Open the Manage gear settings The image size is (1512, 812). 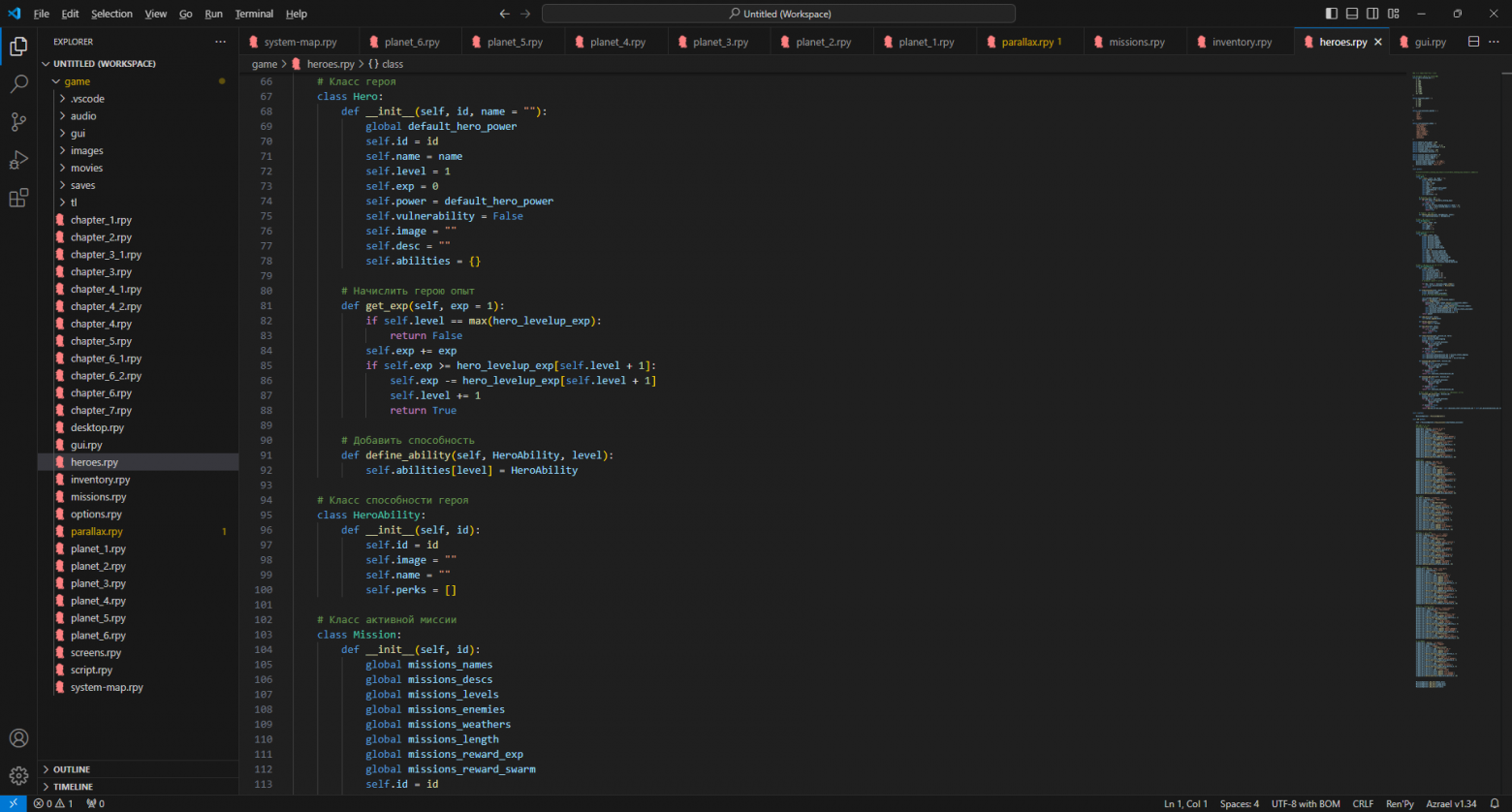18,776
